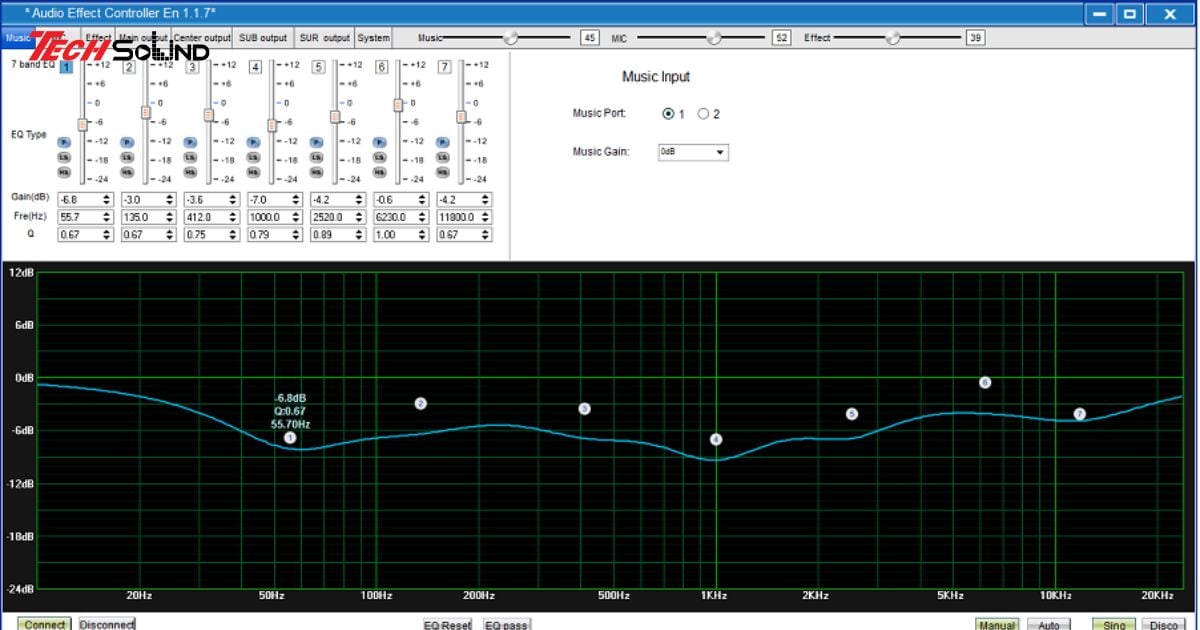This screenshot has width=1200, height=630.
Task: Toggle the band 3 number button
Action: [x=192, y=67]
